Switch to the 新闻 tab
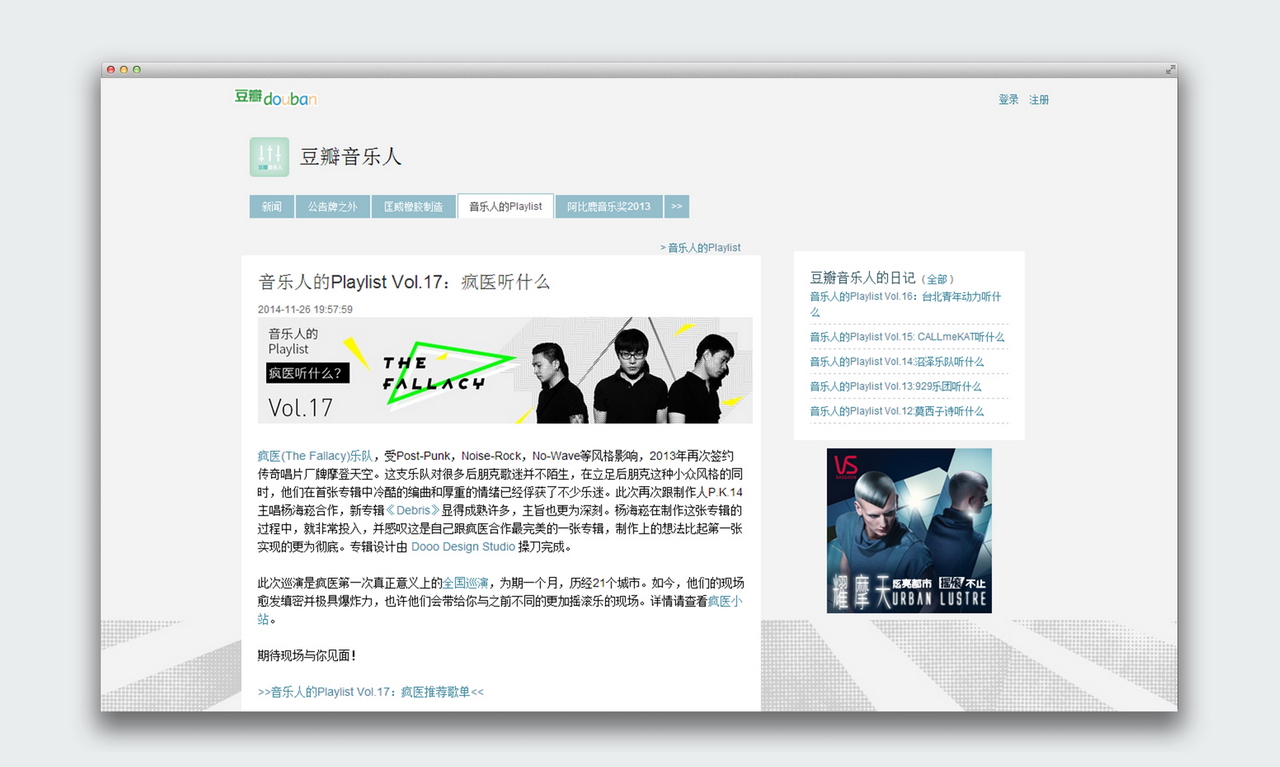This screenshot has height=767, width=1280. tap(272, 207)
